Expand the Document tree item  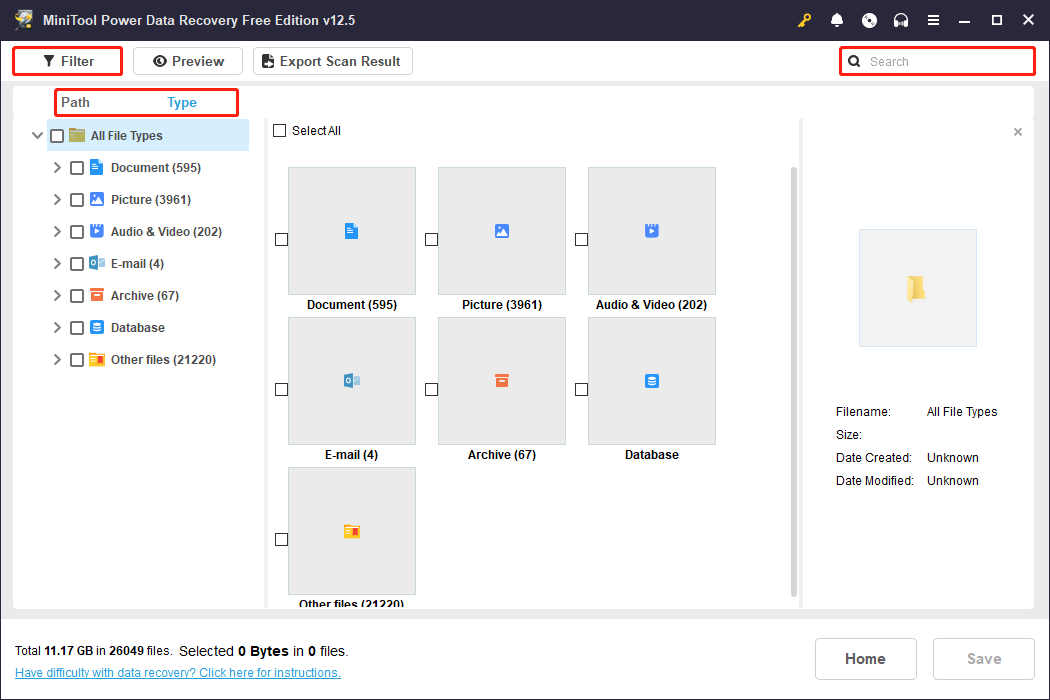(x=57, y=167)
